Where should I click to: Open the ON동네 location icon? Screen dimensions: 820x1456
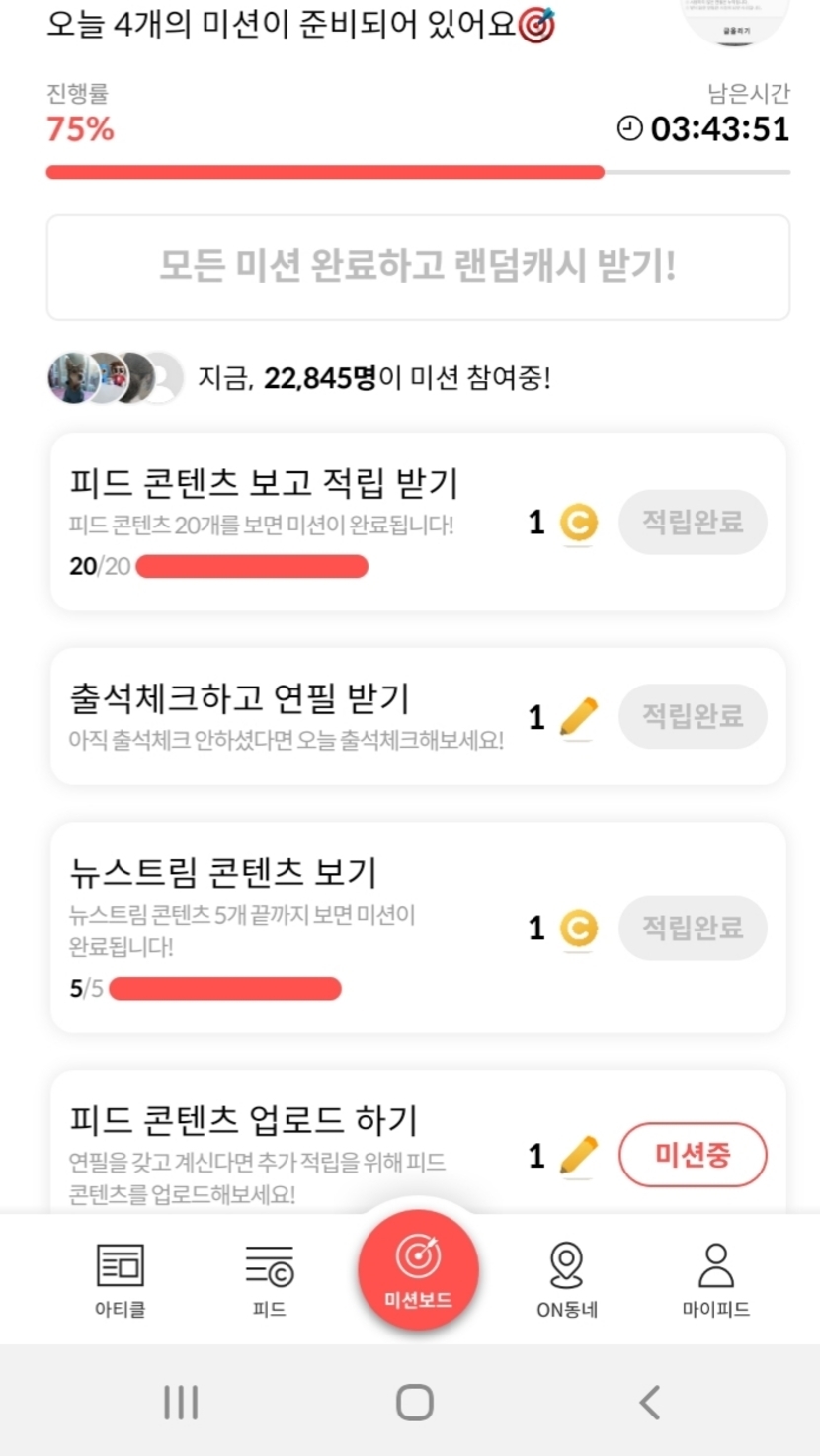(x=566, y=1266)
